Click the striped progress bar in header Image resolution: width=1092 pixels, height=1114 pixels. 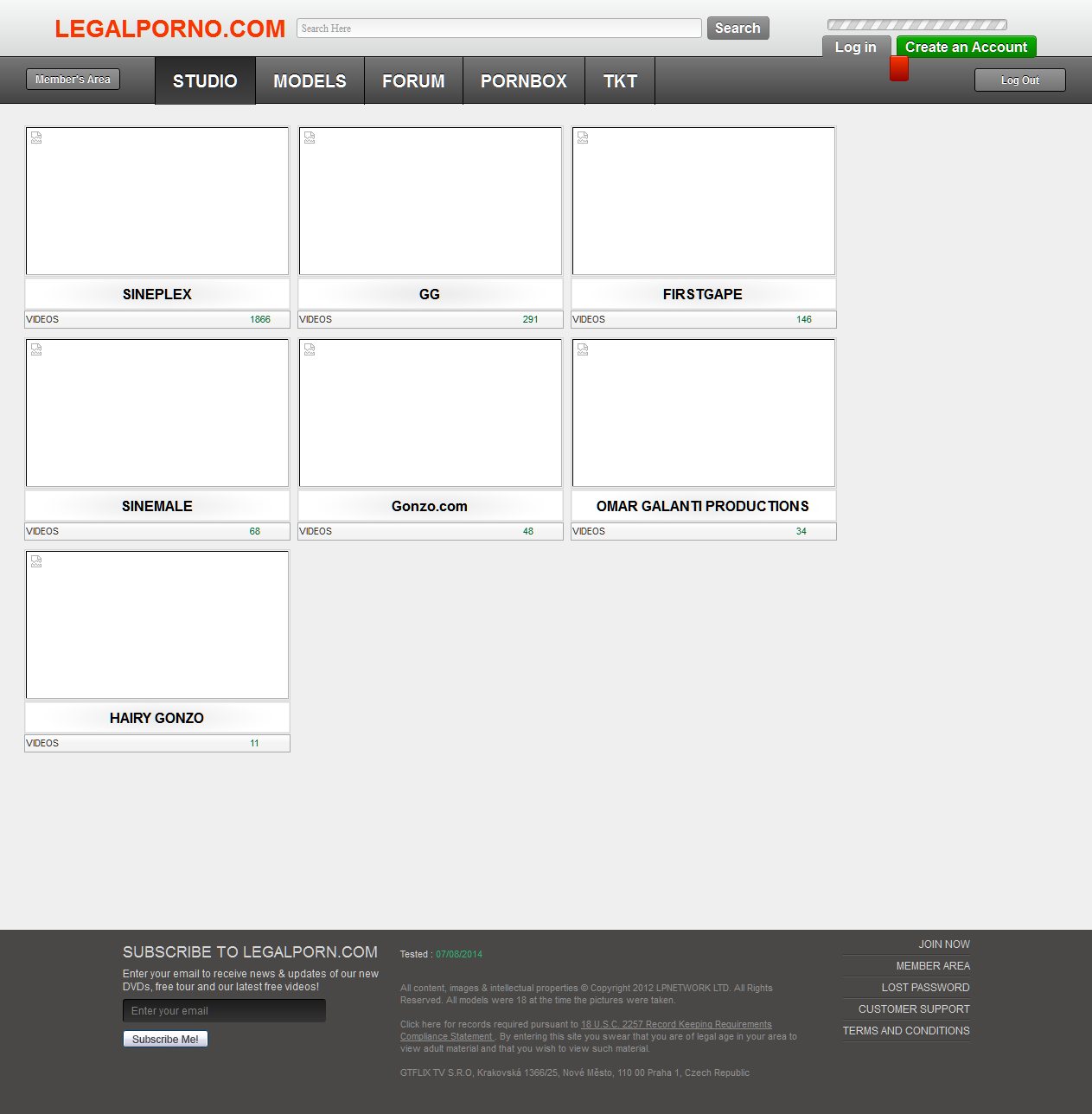coord(916,25)
